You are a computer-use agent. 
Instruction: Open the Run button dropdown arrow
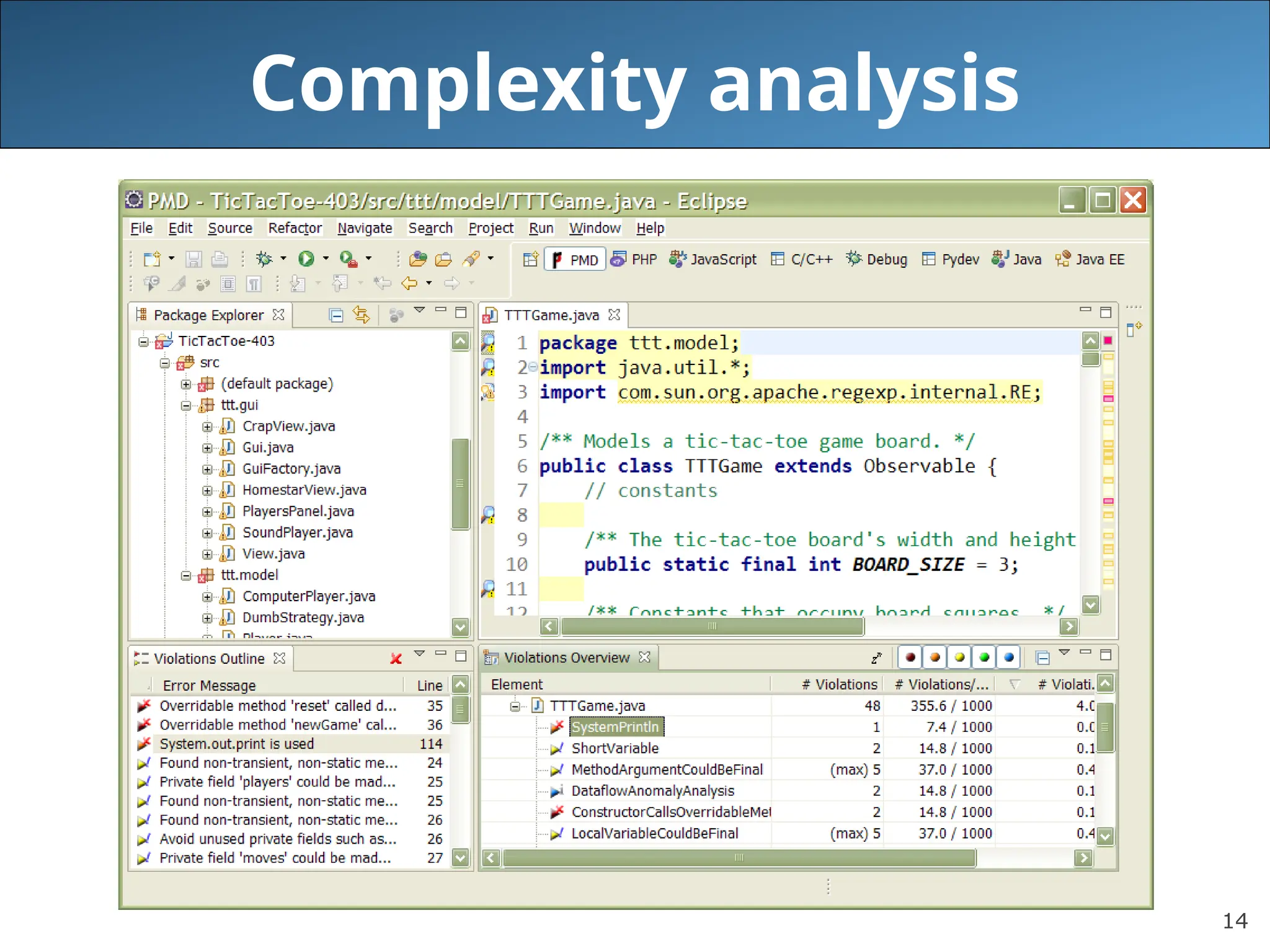326,258
